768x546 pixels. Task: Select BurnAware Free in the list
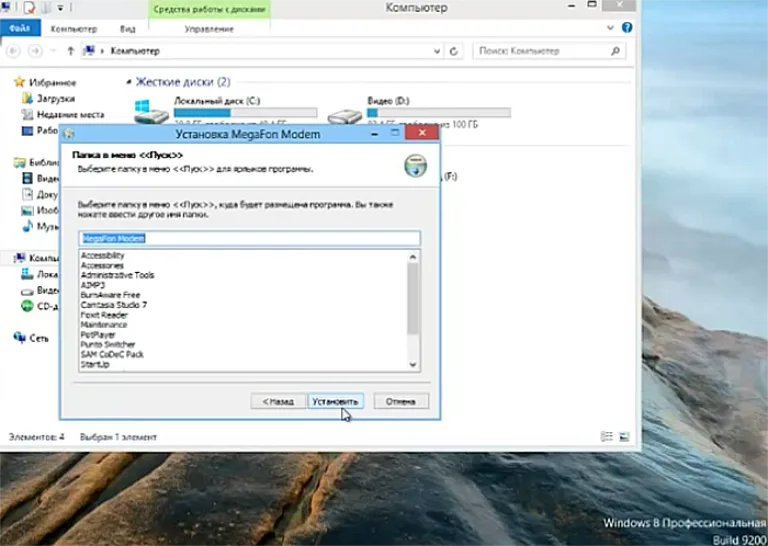coord(110,295)
